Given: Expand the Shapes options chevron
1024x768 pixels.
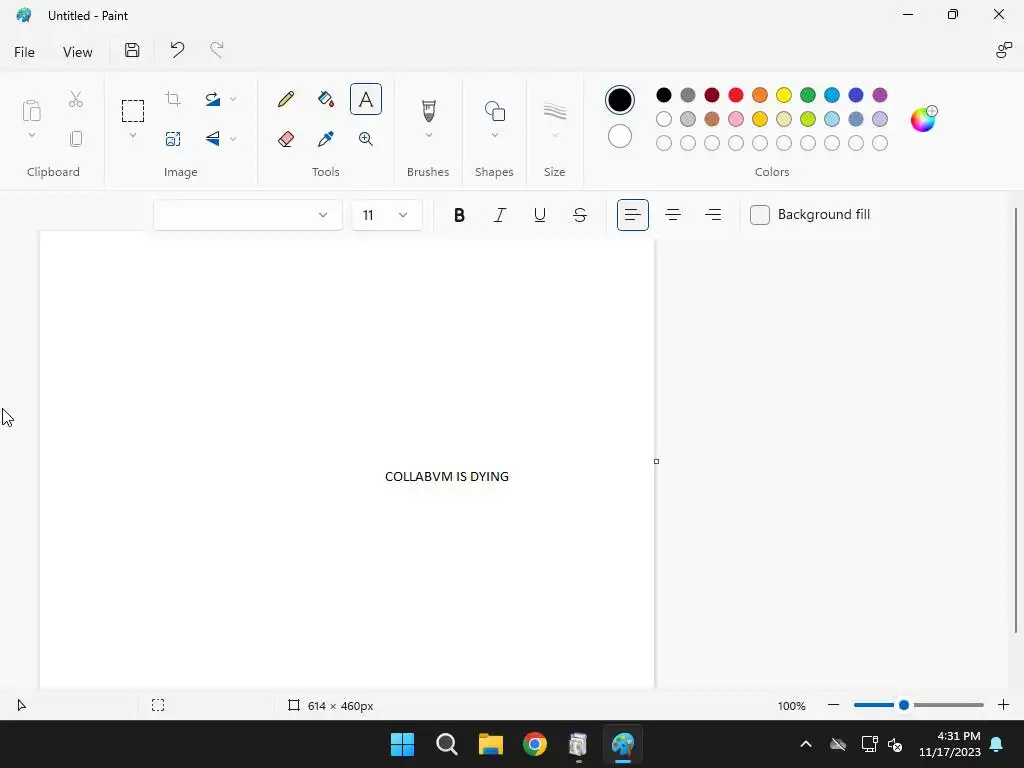Looking at the screenshot, I should (x=494, y=135).
